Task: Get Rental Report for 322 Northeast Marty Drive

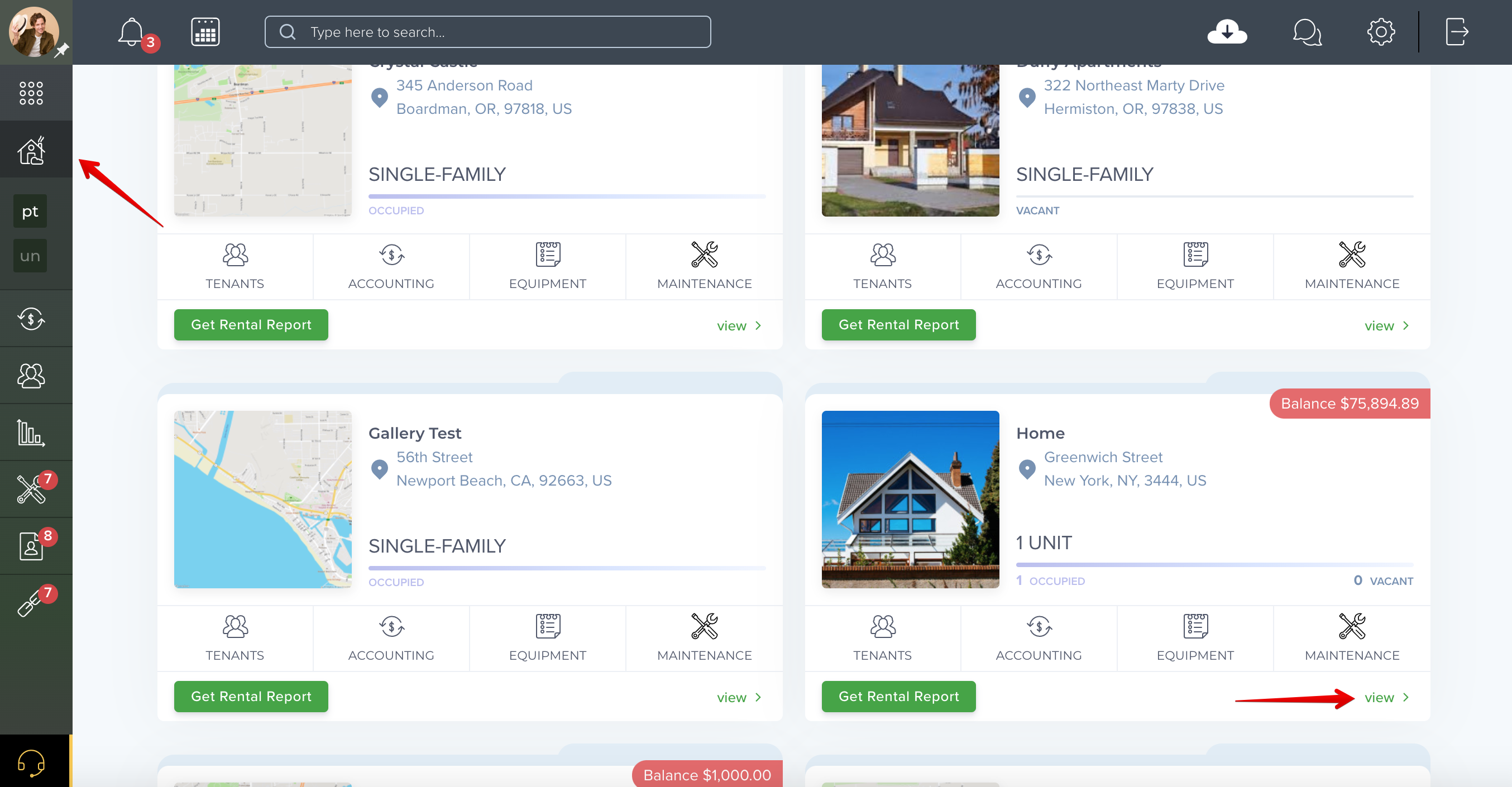Action: coord(898,324)
